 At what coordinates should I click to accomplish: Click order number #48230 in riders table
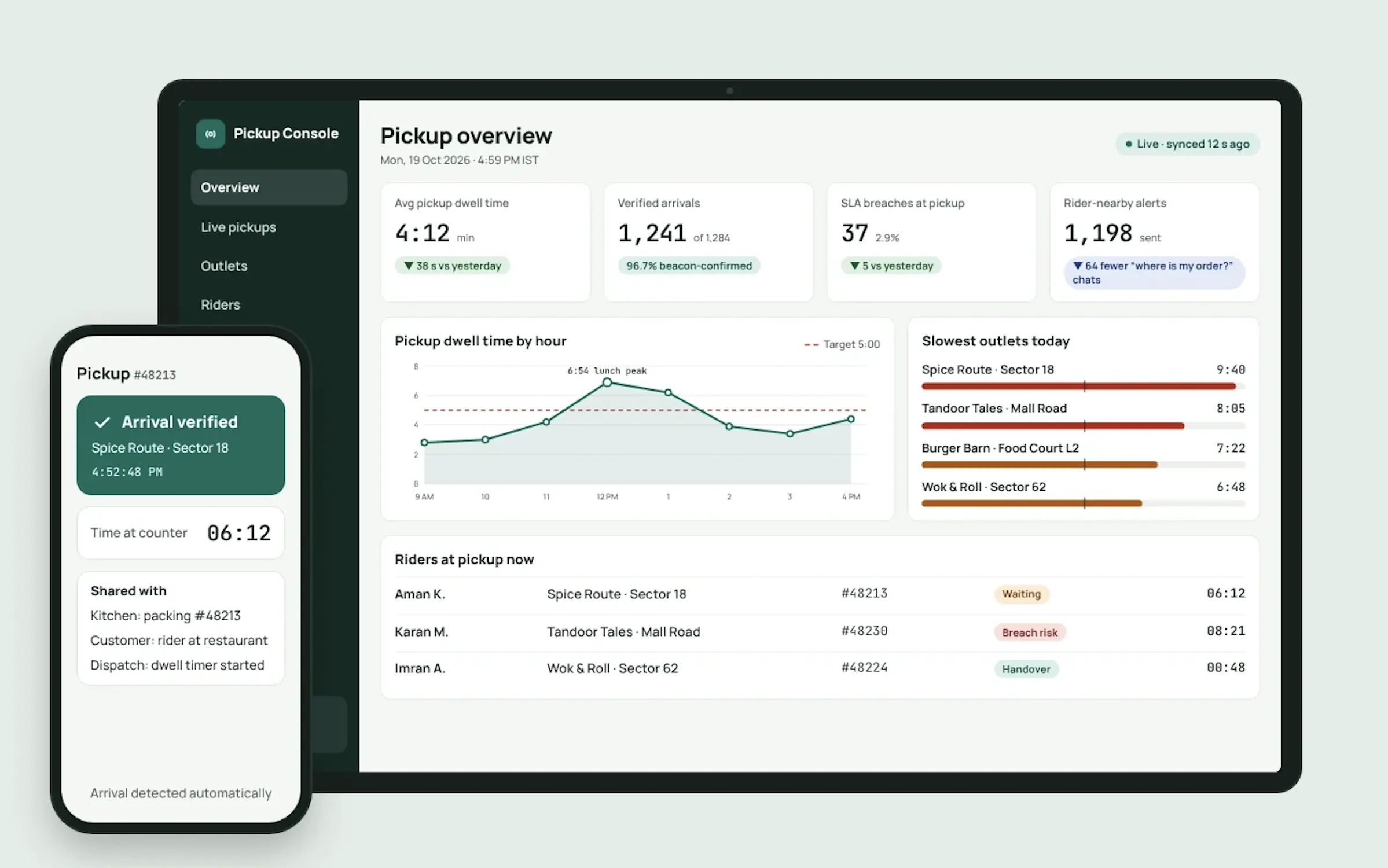[864, 631]
